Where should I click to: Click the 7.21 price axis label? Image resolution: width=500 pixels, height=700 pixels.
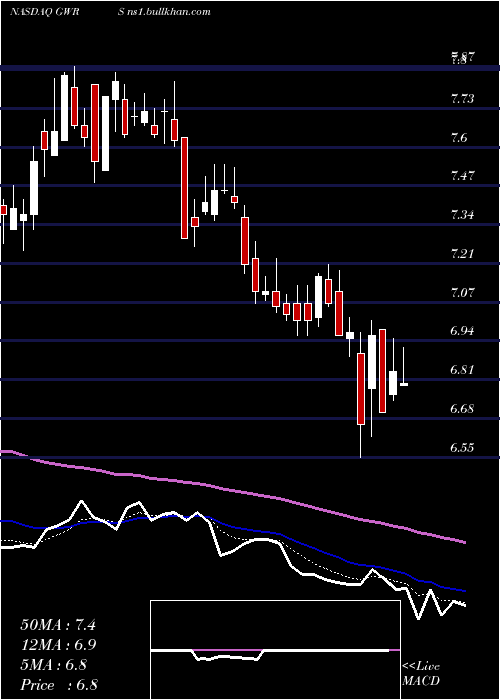[x=463, y=254]
